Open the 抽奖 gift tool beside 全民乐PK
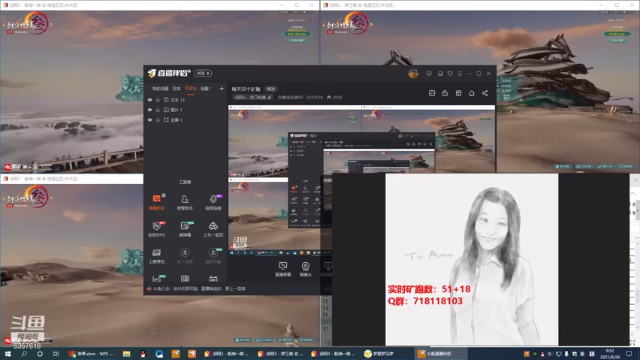 [185, 229]
